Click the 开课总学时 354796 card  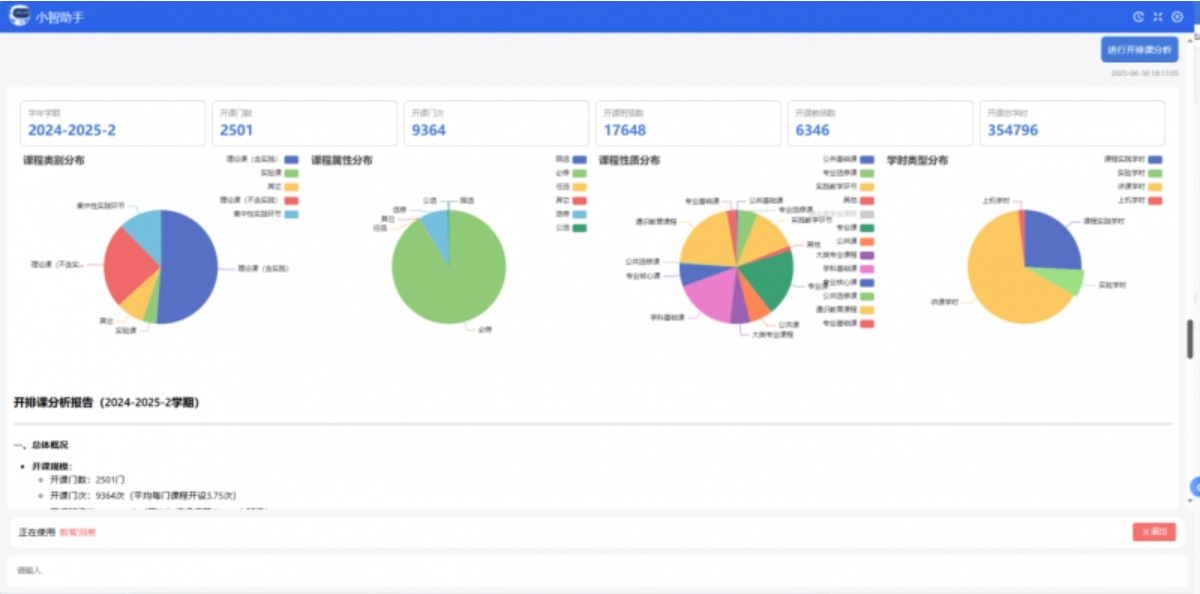tap(1071, 124)
